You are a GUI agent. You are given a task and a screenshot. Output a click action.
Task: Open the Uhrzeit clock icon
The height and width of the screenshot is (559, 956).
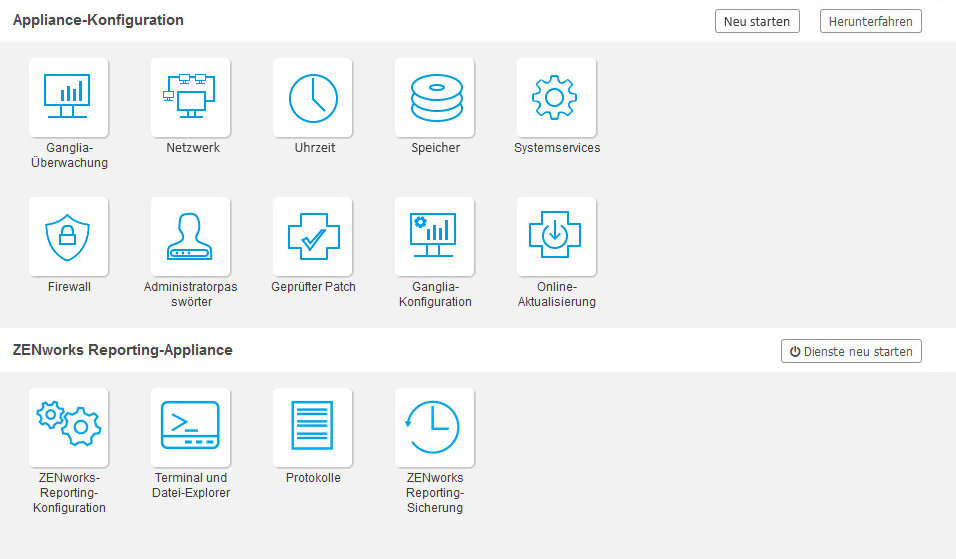[312, 98]
